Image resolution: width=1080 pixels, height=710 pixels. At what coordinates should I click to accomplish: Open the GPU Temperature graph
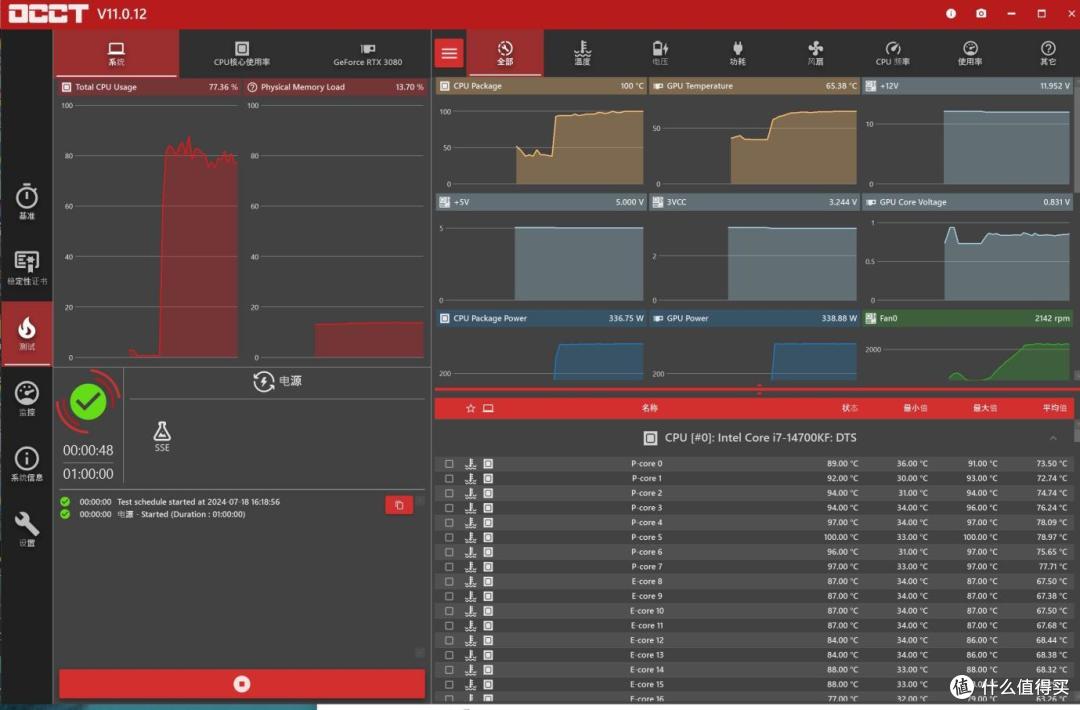[754, 134]
